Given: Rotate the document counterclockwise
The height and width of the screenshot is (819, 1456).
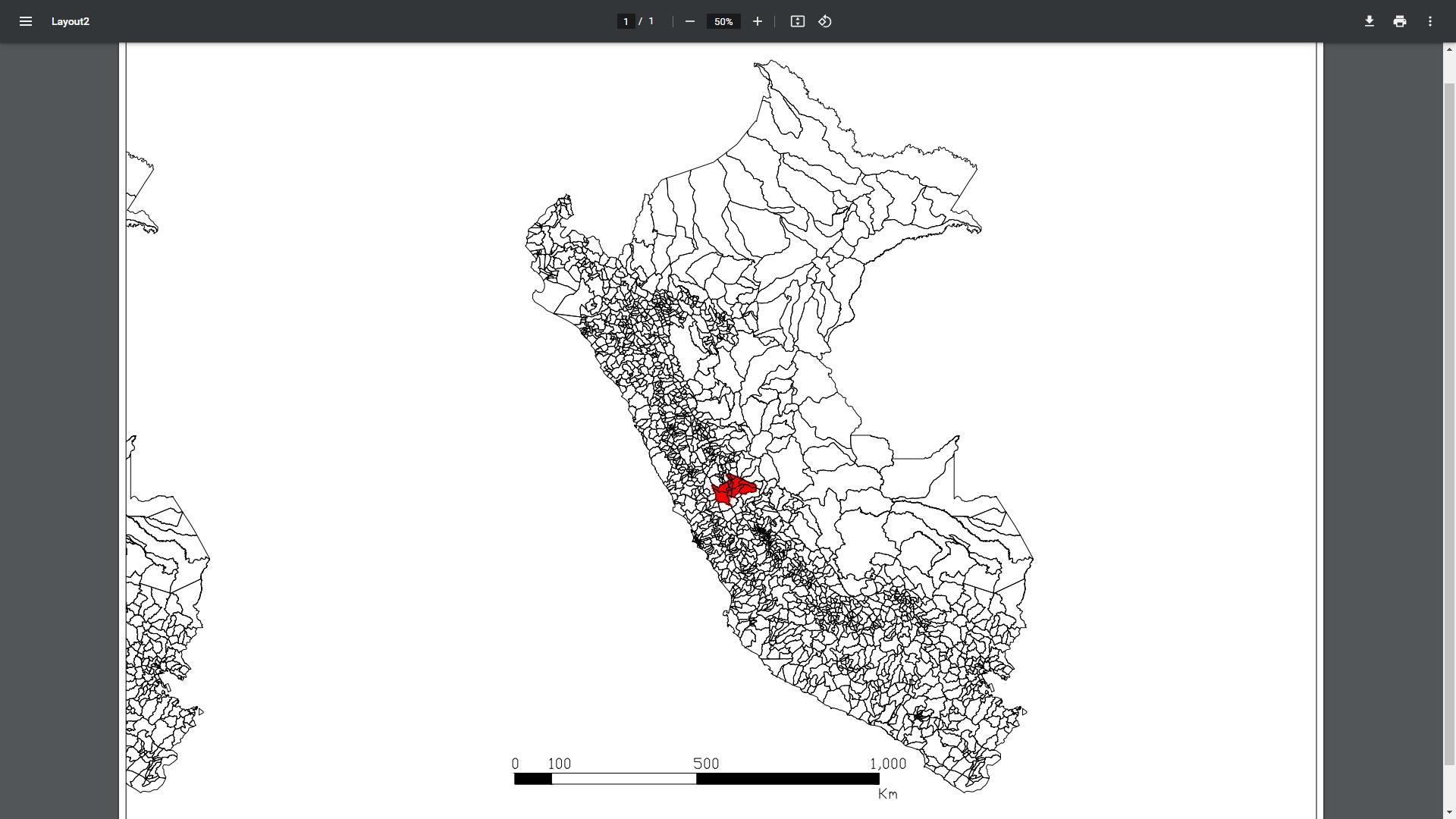Looking at the screenshot, I should tap(825, 21).
